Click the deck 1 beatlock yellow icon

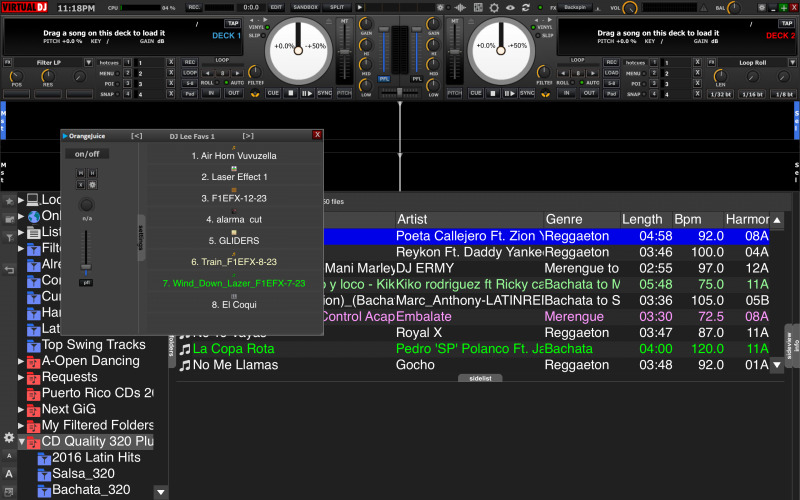coord(255,93)
